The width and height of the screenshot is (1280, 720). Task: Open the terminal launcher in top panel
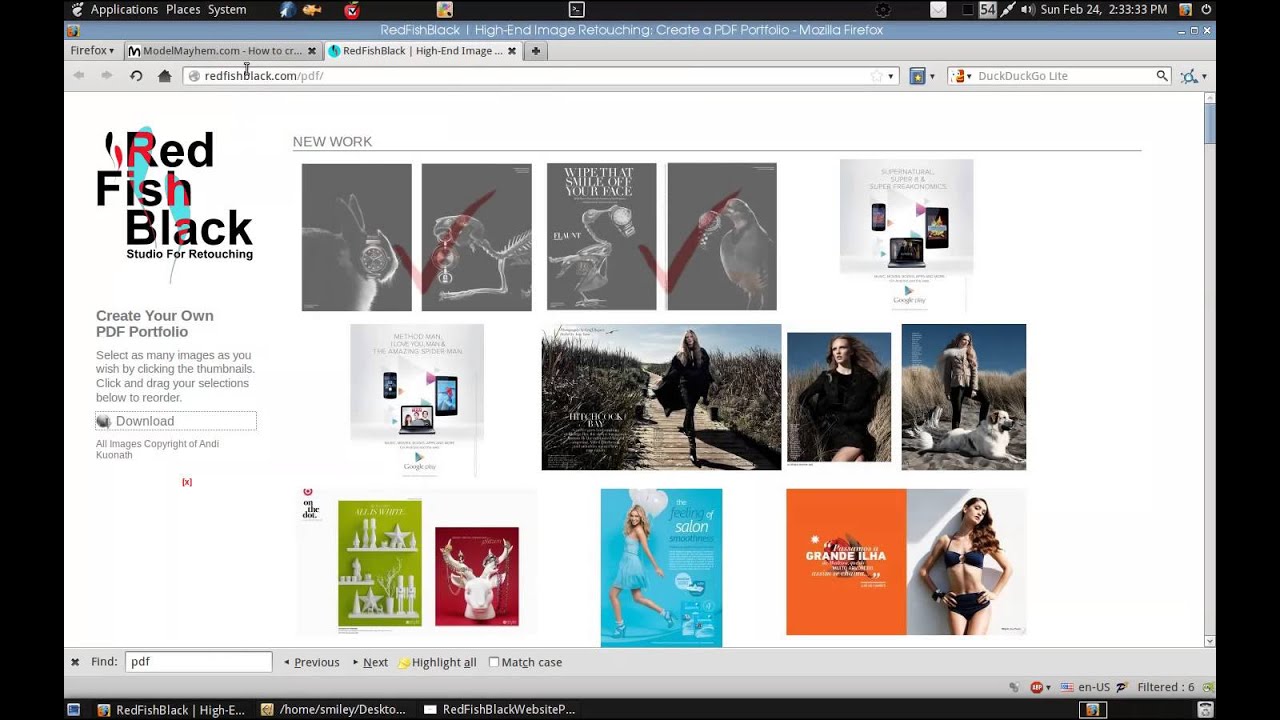(576, 10)
